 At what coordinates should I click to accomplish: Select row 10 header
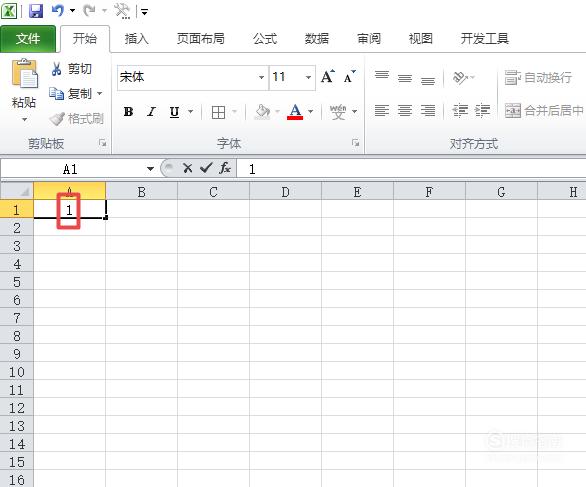pyautogui.click(x=17, y=372)
